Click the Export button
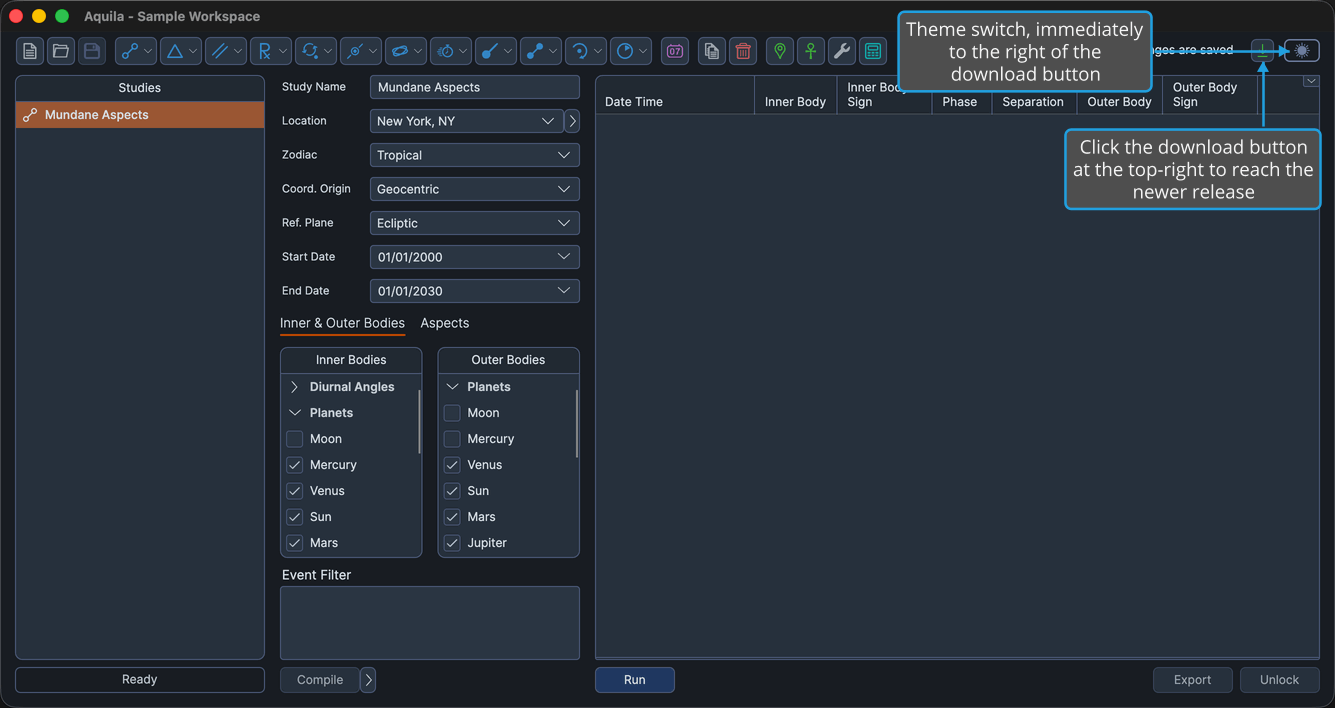This screenshot has width=1335, height=708. click(x=1193, y=680)
